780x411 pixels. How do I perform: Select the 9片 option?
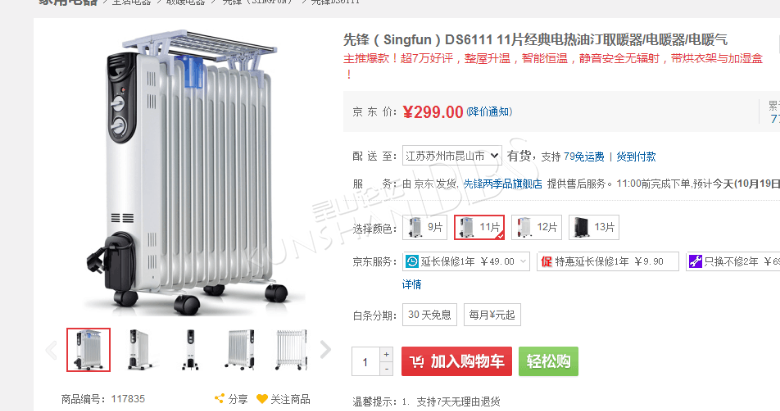pyautogui.click(x=425, y=227)
